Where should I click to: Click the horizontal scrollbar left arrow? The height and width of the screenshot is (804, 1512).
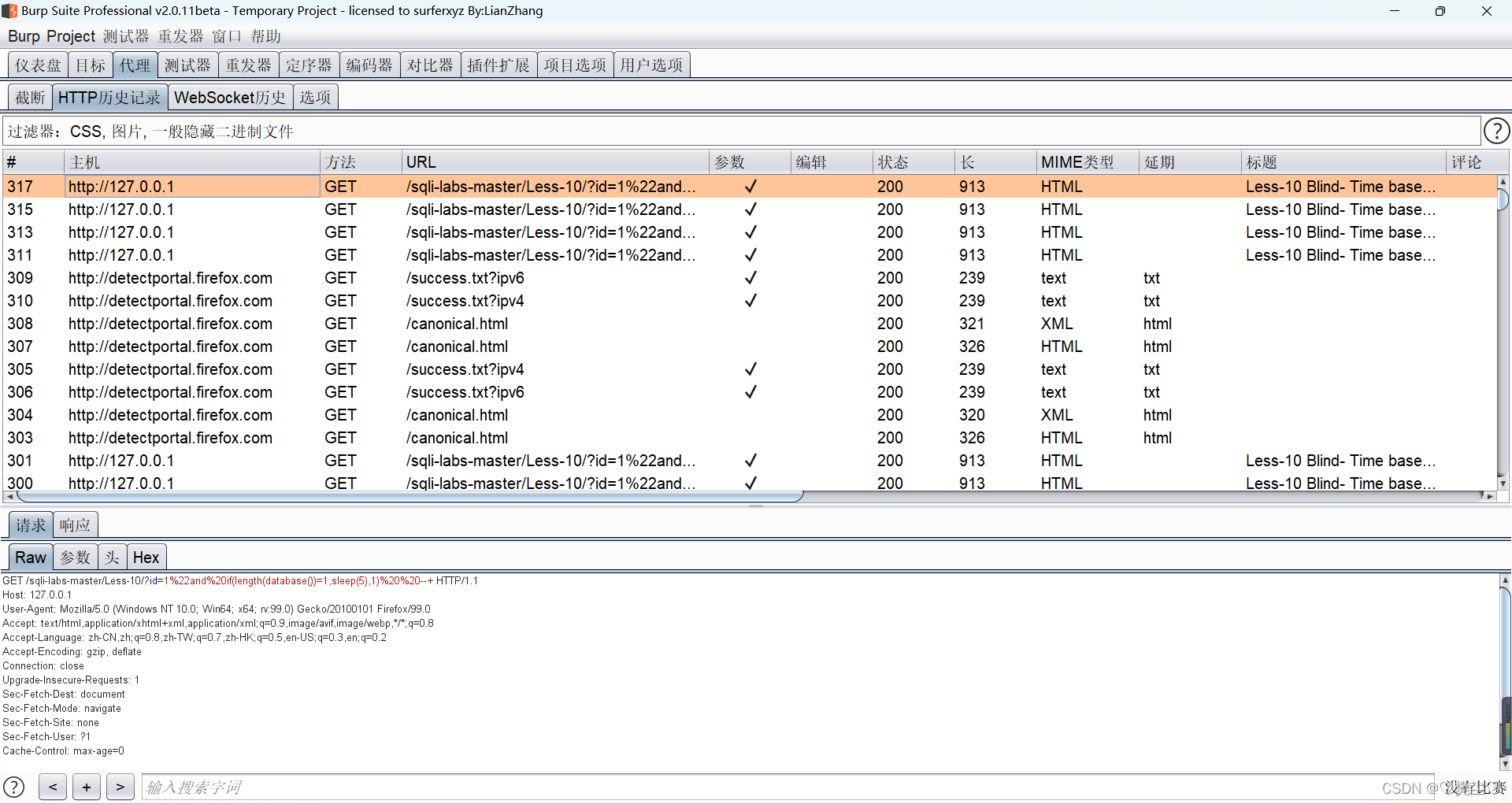click(x=9, y=496)
